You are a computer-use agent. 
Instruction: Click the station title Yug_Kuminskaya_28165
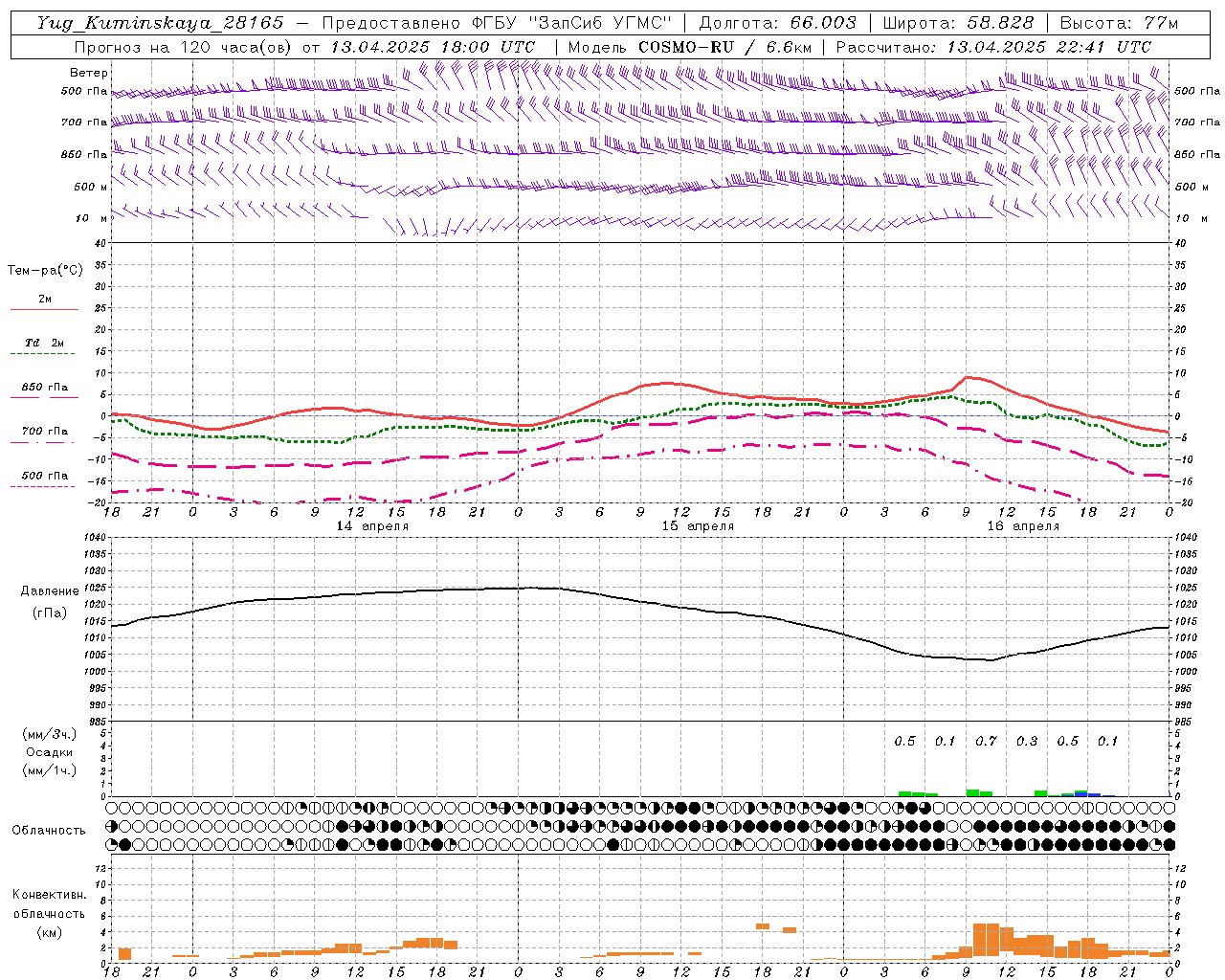[x=160, y=23]
